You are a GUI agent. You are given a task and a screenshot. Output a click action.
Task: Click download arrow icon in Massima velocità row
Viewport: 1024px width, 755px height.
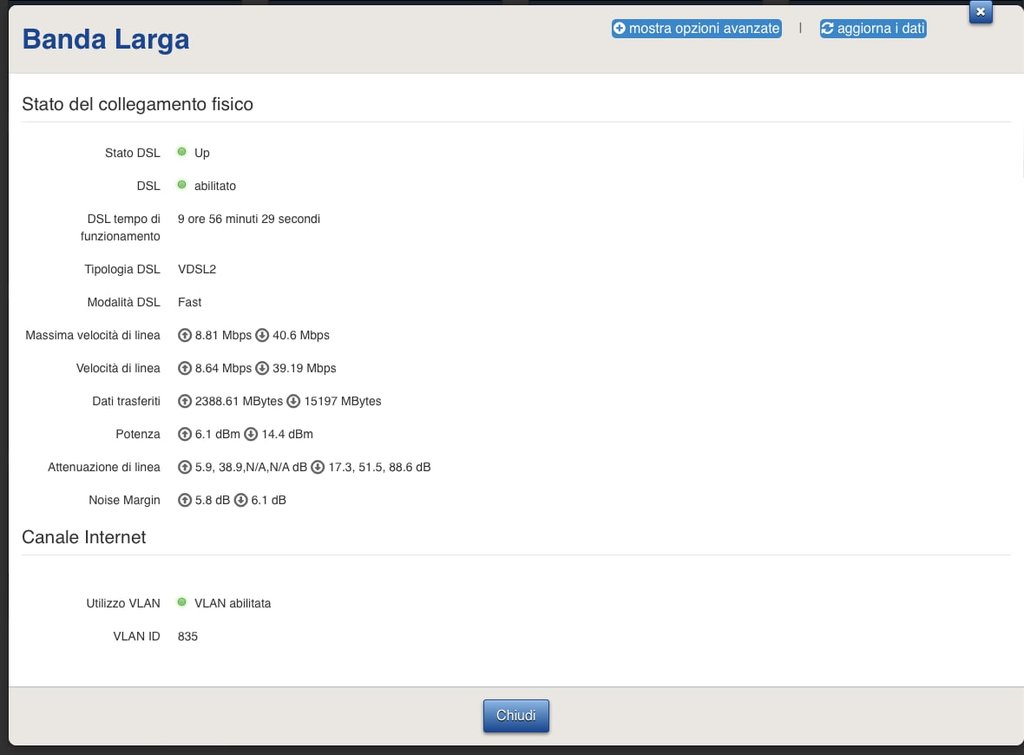coord(262,335)
